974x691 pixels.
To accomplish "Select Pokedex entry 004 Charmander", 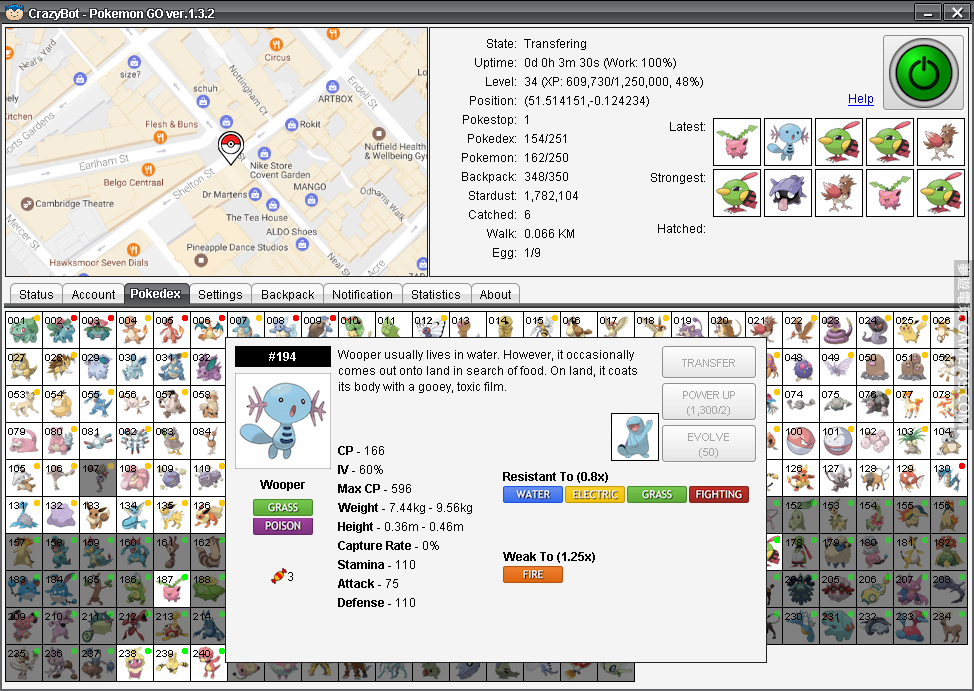I will click(135, 330).
